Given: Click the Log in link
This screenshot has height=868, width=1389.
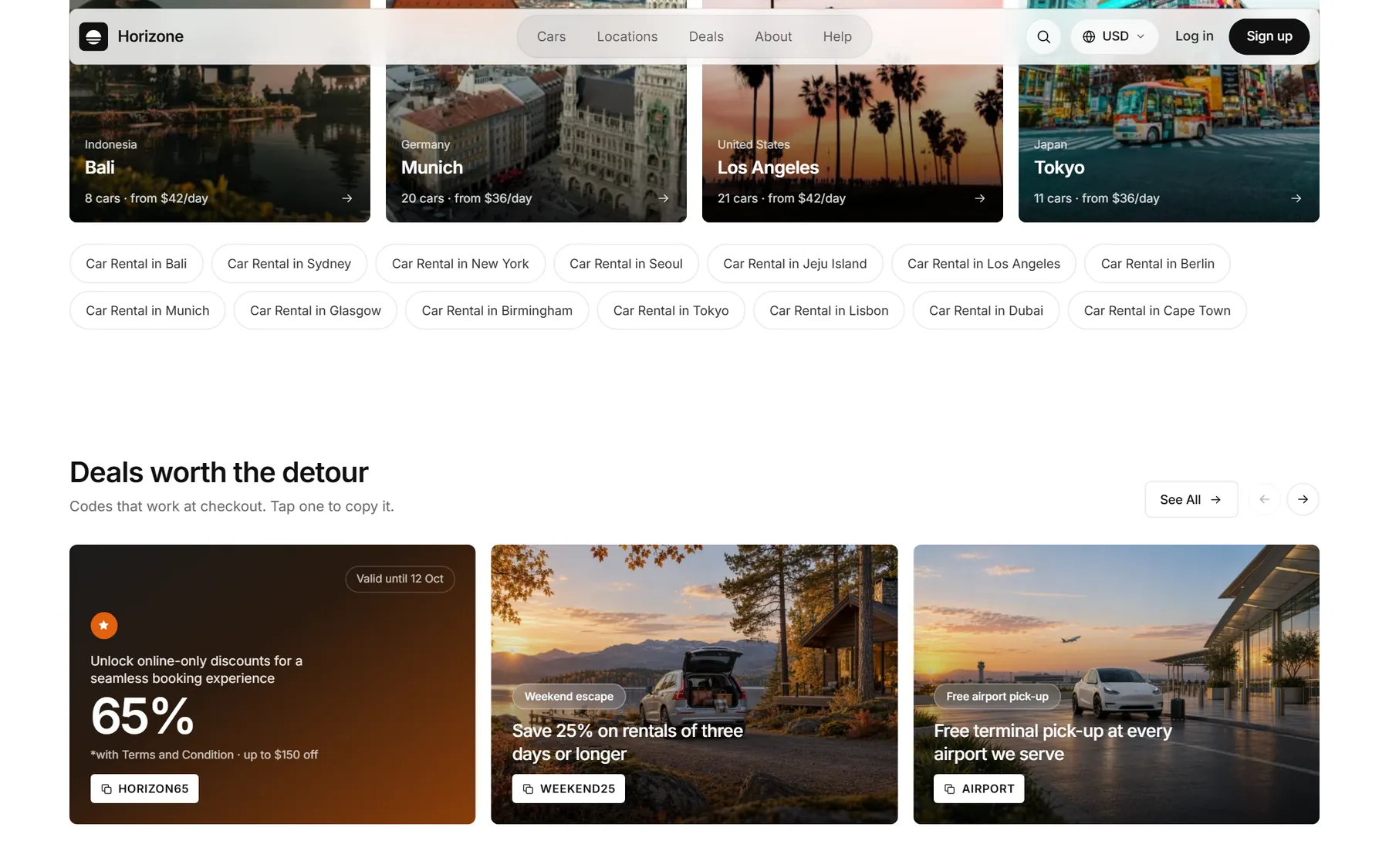Looking at the screenshot, I should [1194, 36].
